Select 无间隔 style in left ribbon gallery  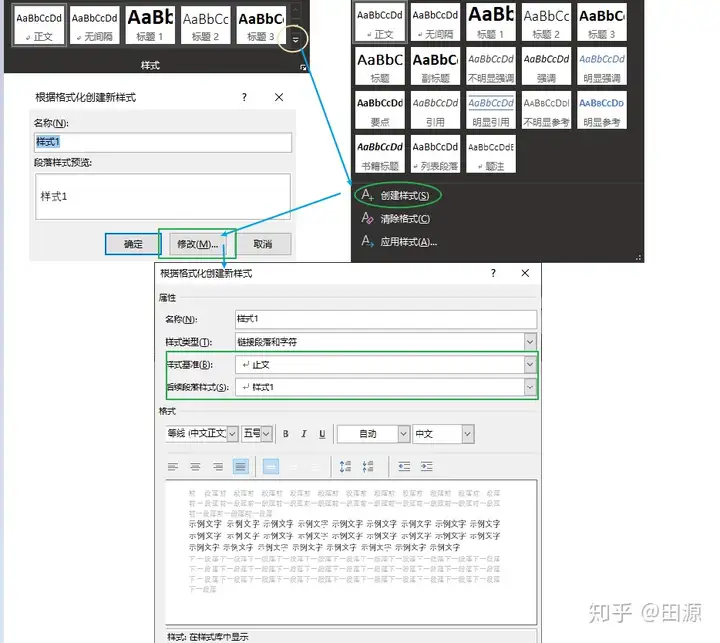pos(95,25)
